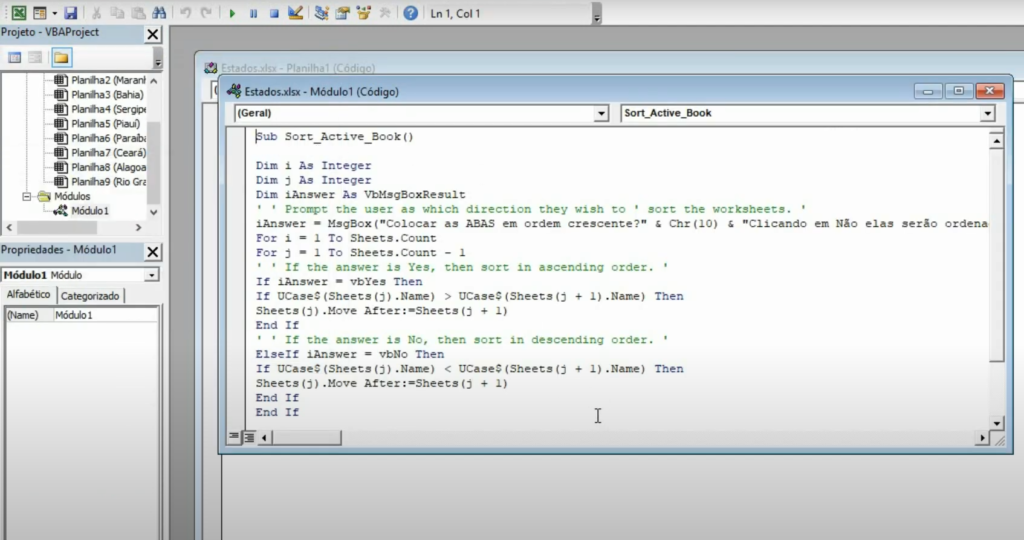
Task: Close the Propriedades - Módulo1 panel
Action: pos(153,251)
